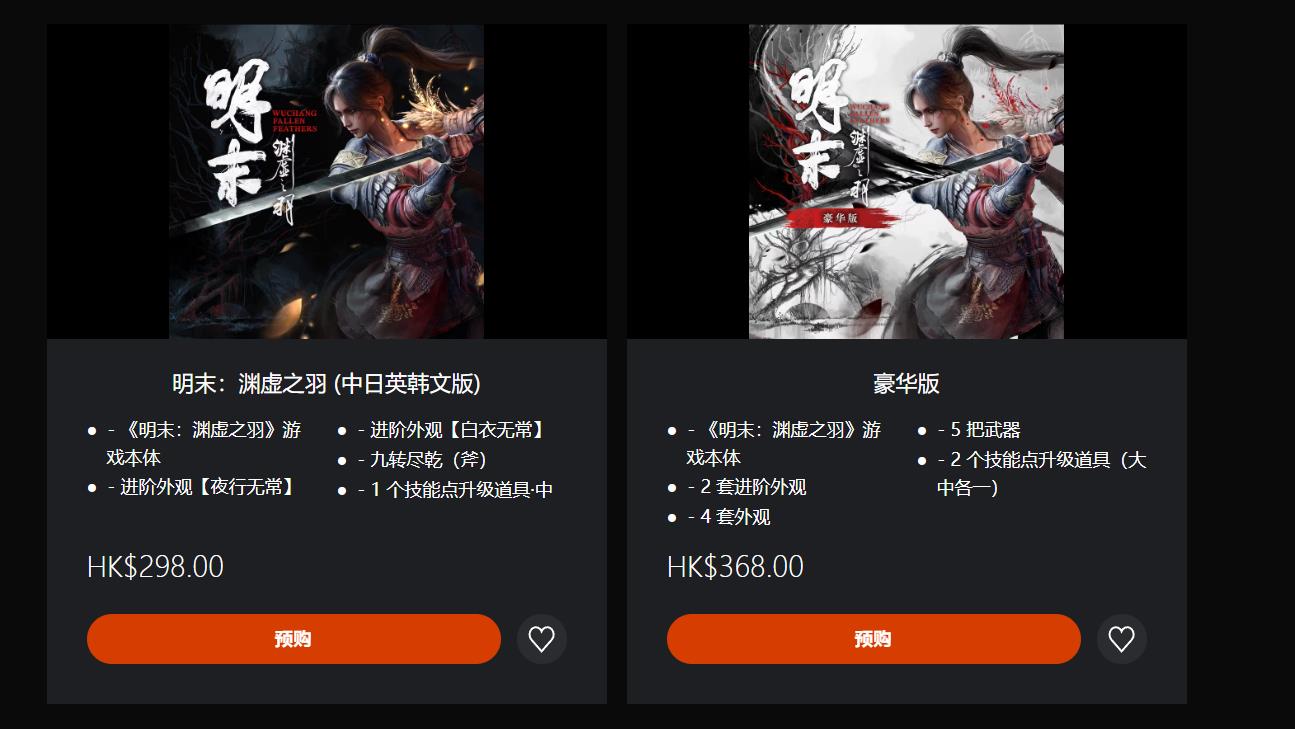Click the heart icon on 豪华版 card
Viewport: 1295px width, 729px height.
click(1121, 639)
